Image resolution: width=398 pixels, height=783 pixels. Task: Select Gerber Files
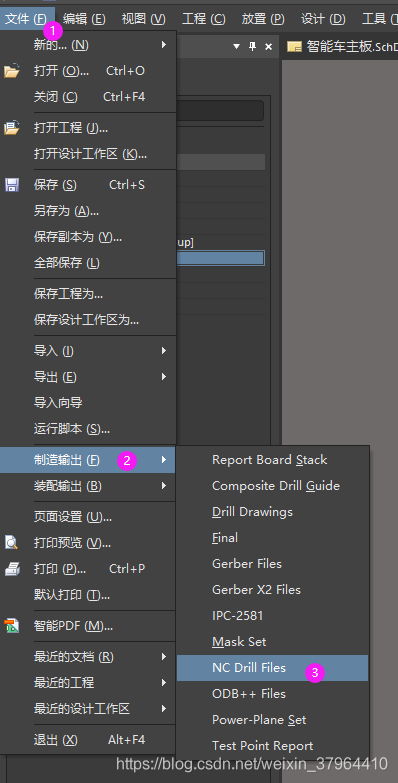click(x=272, y=563)
